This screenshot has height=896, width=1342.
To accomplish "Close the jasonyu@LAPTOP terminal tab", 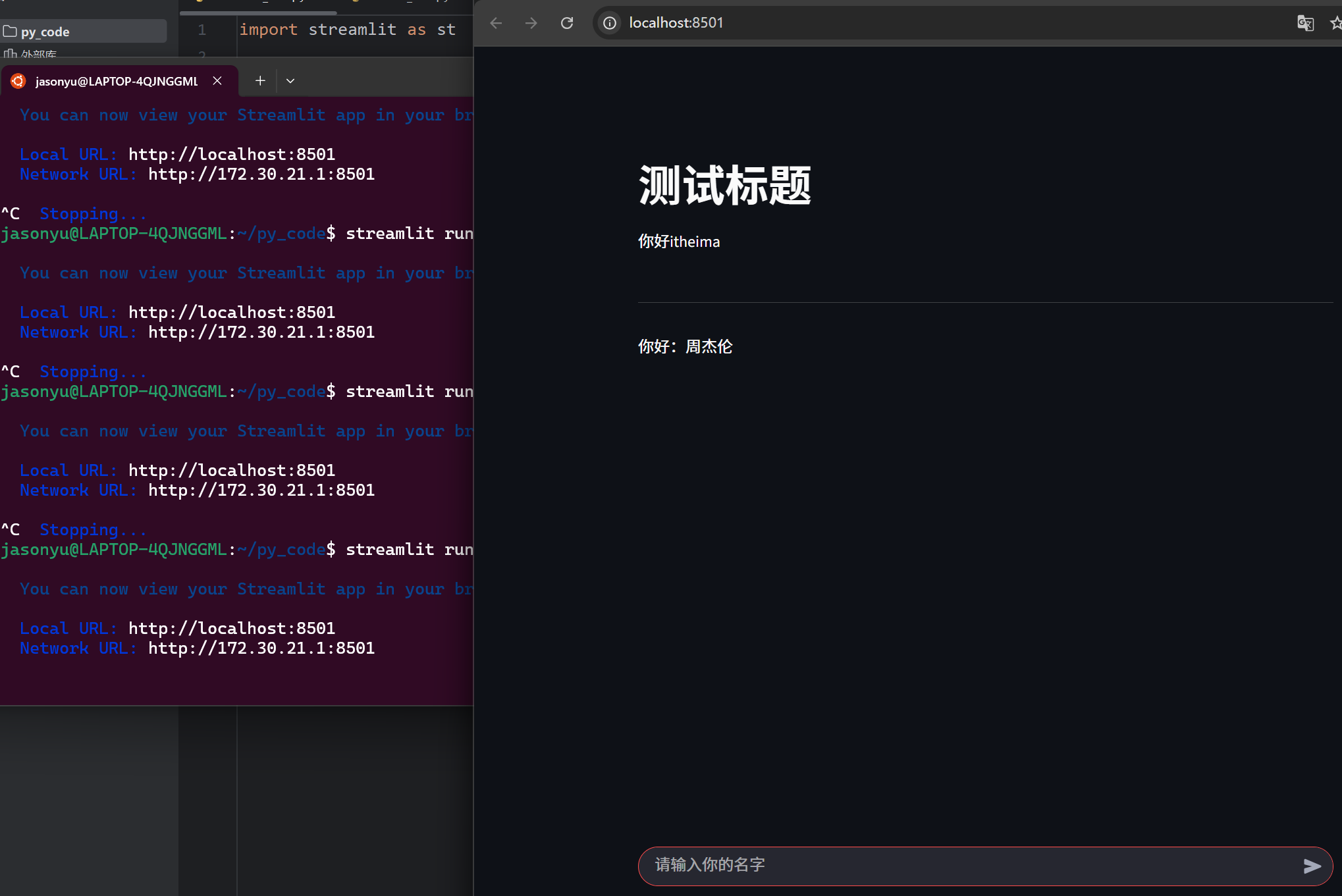I will pyautogui.click(x=217, y=80).
